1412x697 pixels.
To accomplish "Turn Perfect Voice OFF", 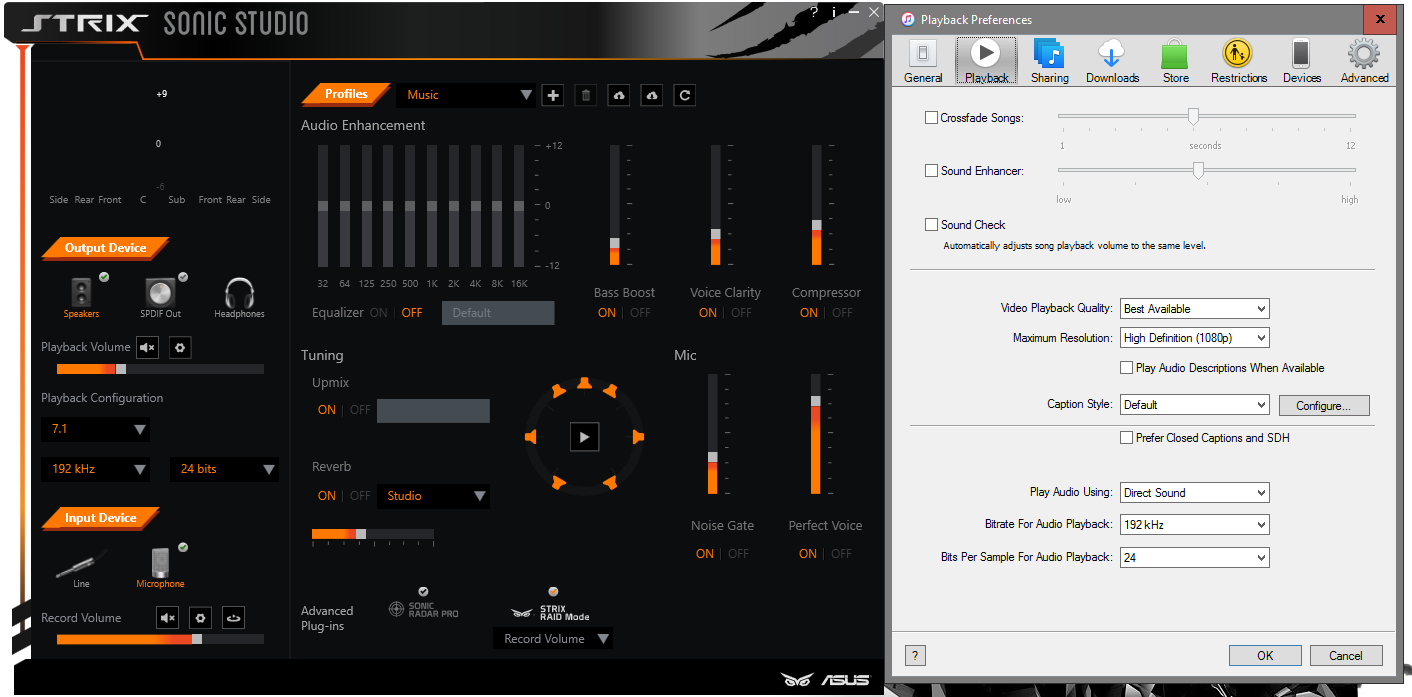I will coord(842,554).
